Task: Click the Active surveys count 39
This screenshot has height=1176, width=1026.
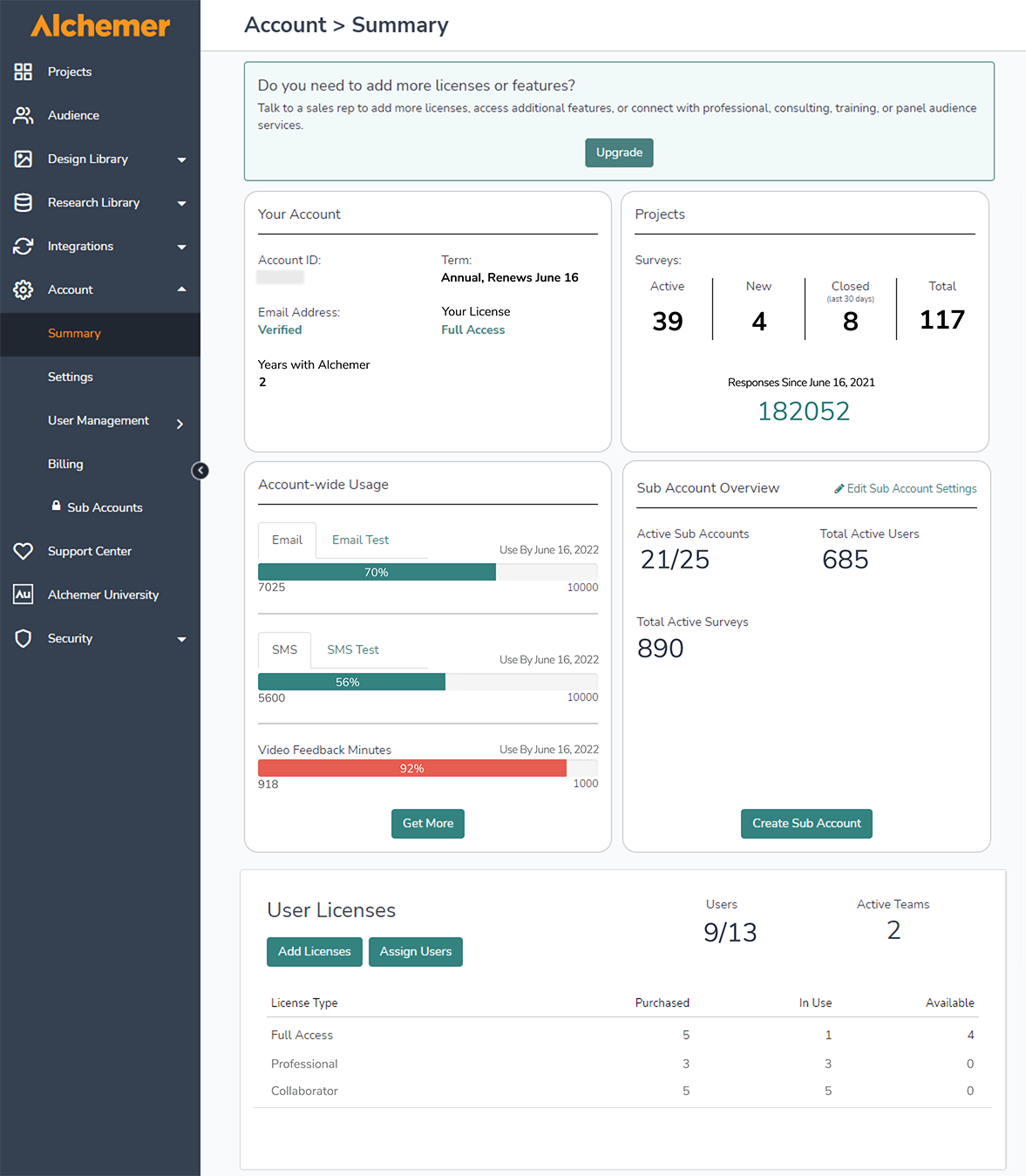Action: 668,322
